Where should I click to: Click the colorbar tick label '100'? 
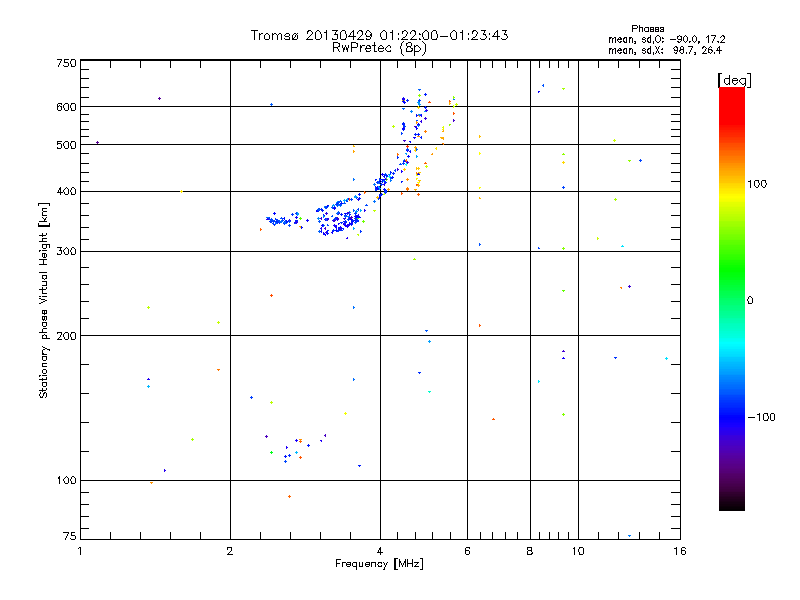pyautogui.click(x=757, y=184)
